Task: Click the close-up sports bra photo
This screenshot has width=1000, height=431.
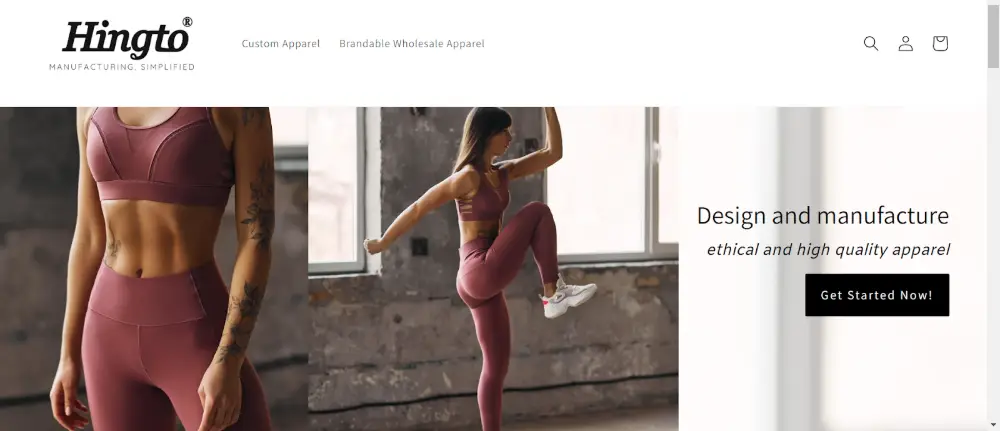Action: 154,269
